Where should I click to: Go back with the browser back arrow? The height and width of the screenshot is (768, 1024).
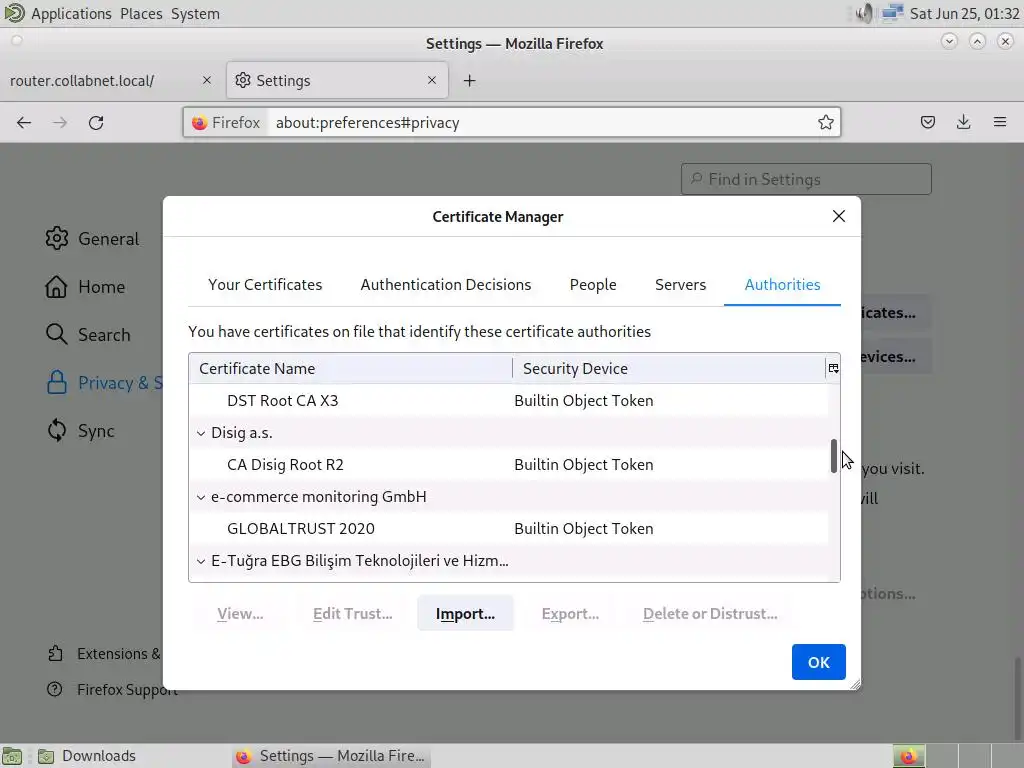click(x=24, y=123)
